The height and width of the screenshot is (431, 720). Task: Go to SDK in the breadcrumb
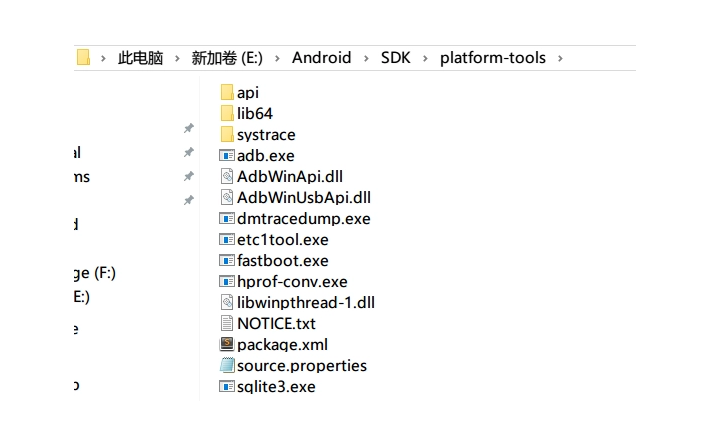395,58
